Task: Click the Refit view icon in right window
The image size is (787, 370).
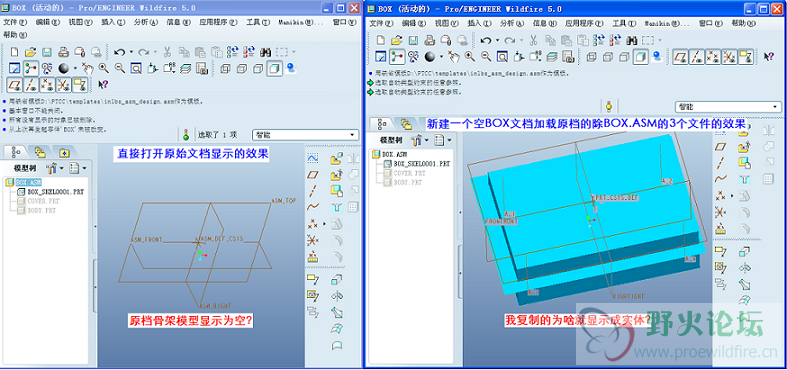Action: [x=501, y=56]
